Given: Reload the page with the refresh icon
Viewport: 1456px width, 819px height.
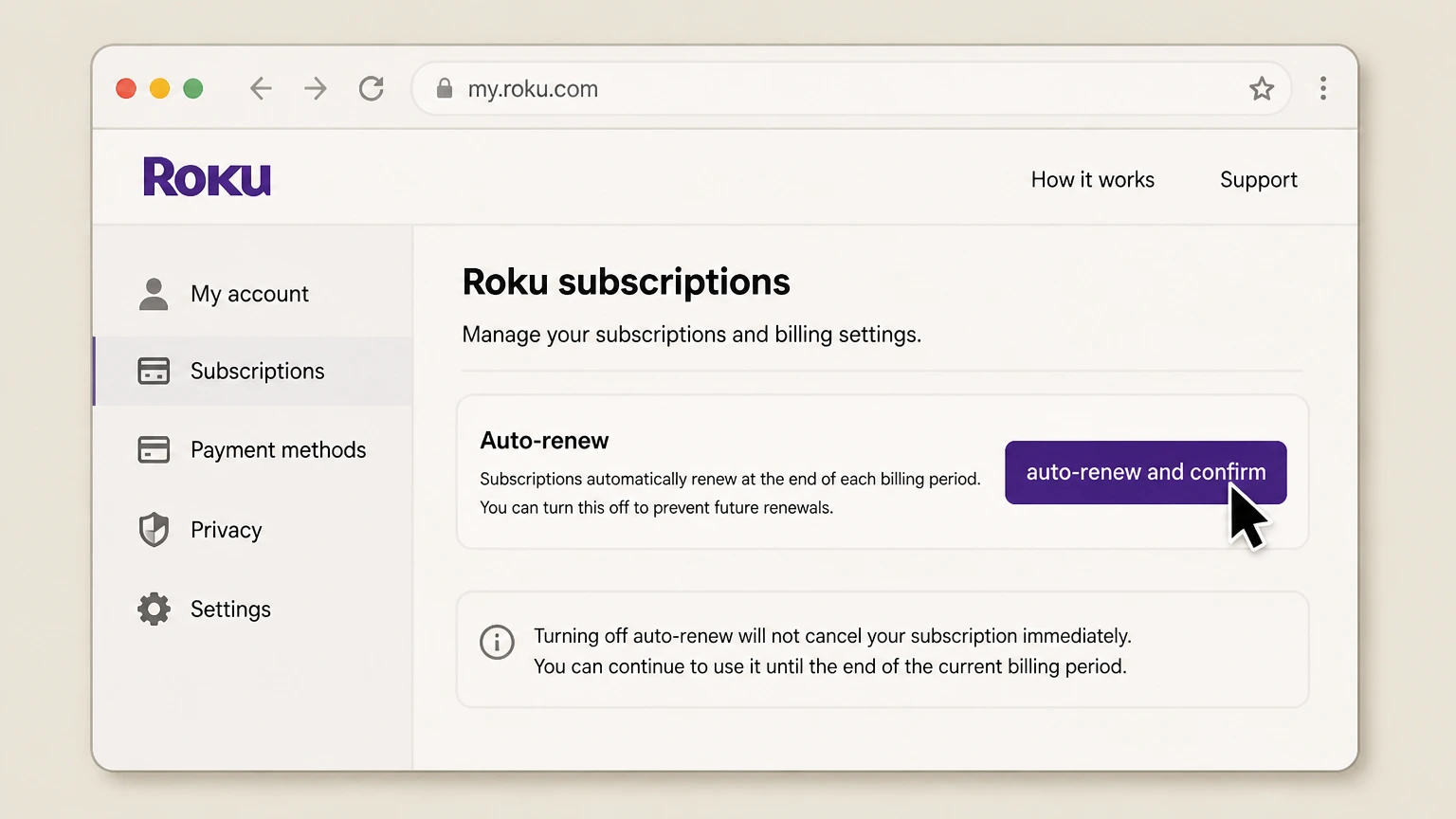Looking at the screenshot, I should point(372,89).
